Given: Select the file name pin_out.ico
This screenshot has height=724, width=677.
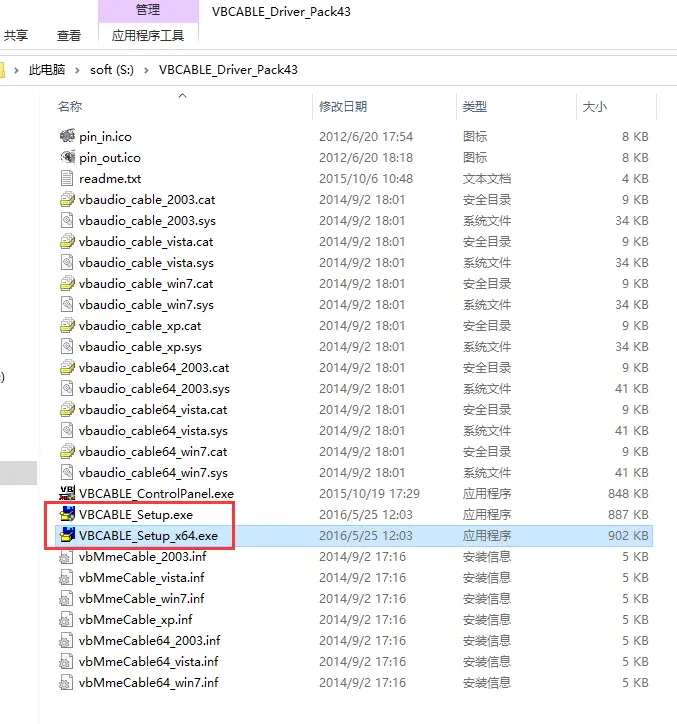Looking at the screenshot, I should 109,158.
